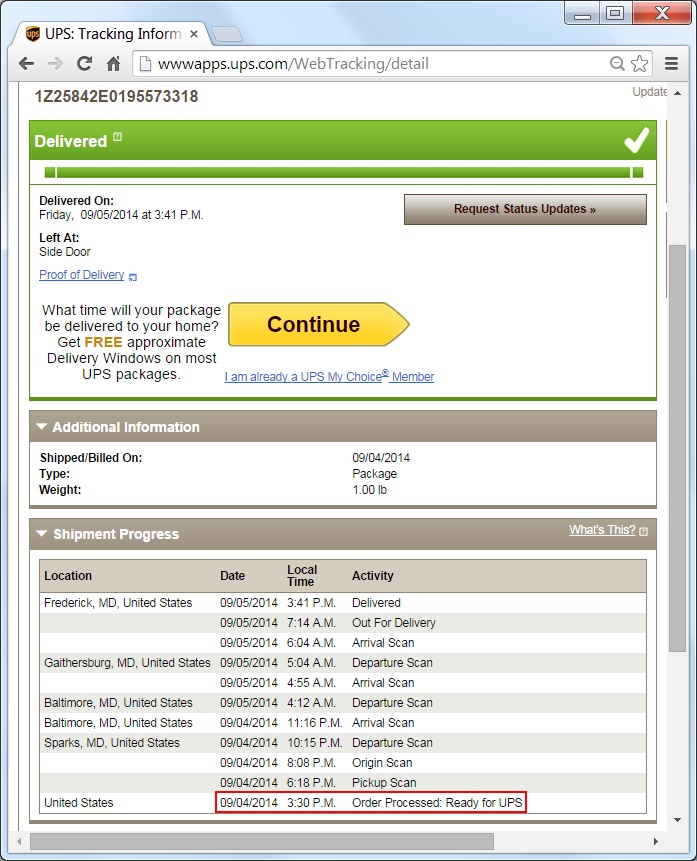Reload the page with refresh icon
This screenshot has height=861, width=697.
pyautogui.click(x=85, y=64)
